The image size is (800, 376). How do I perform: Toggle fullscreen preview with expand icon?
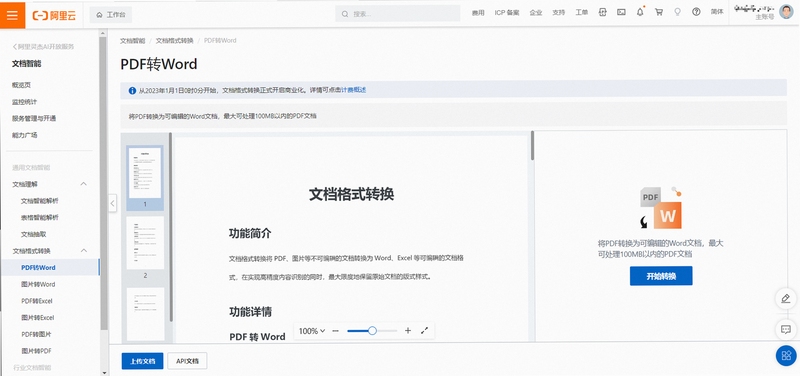click(x=424, y=331)
